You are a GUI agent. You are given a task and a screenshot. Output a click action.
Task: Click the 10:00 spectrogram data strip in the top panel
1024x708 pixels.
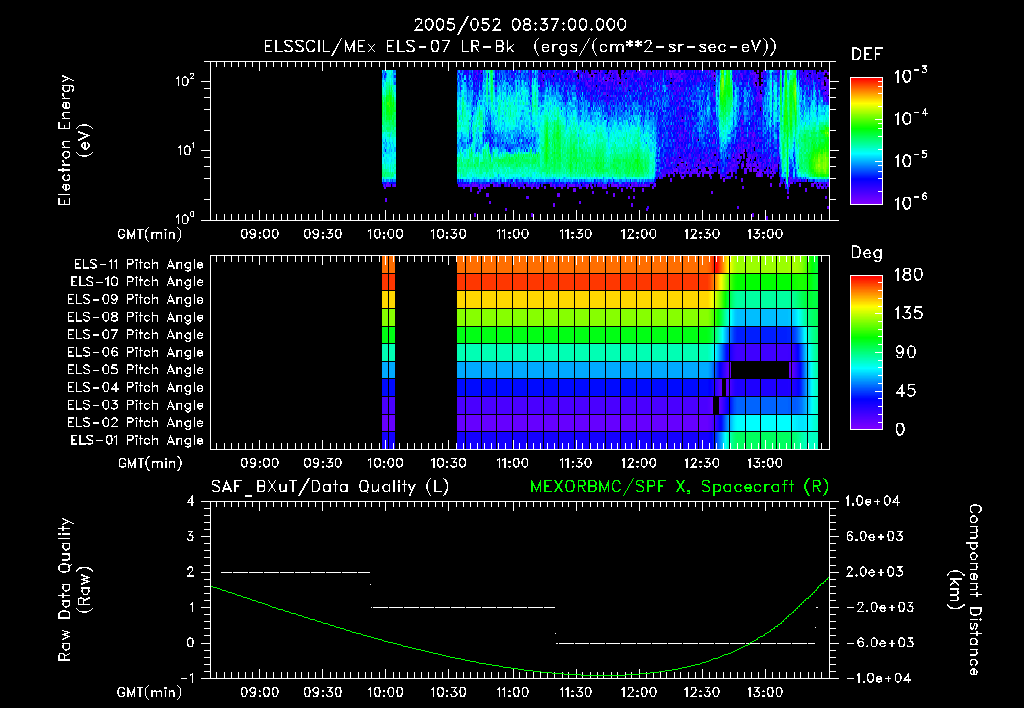pyautogui.click(x=389, y=127)
